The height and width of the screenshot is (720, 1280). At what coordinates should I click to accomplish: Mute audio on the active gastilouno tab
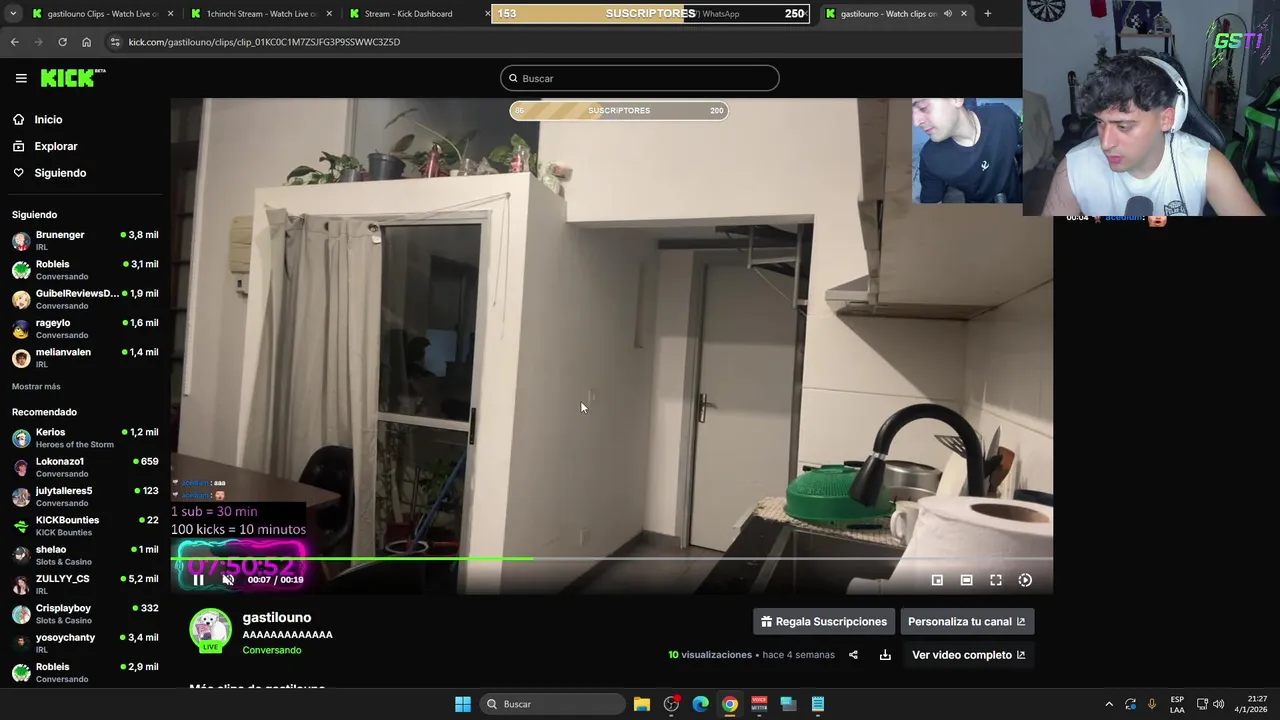click(x=947, y=14)
